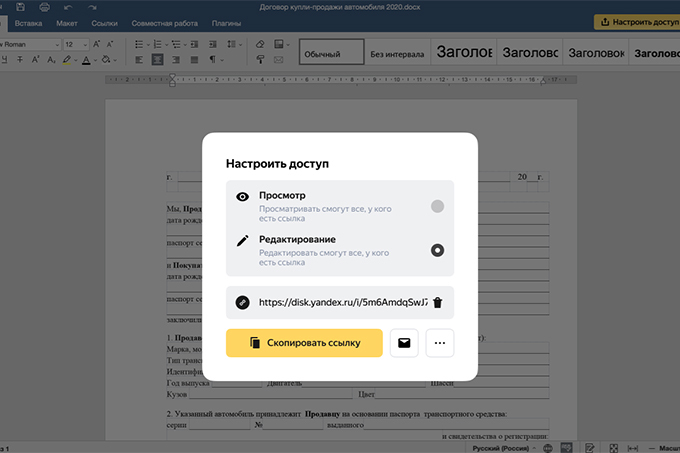Click the clear formatting eraser icon
Viewport: 680px width, 453px height.
tap(260, 44)
